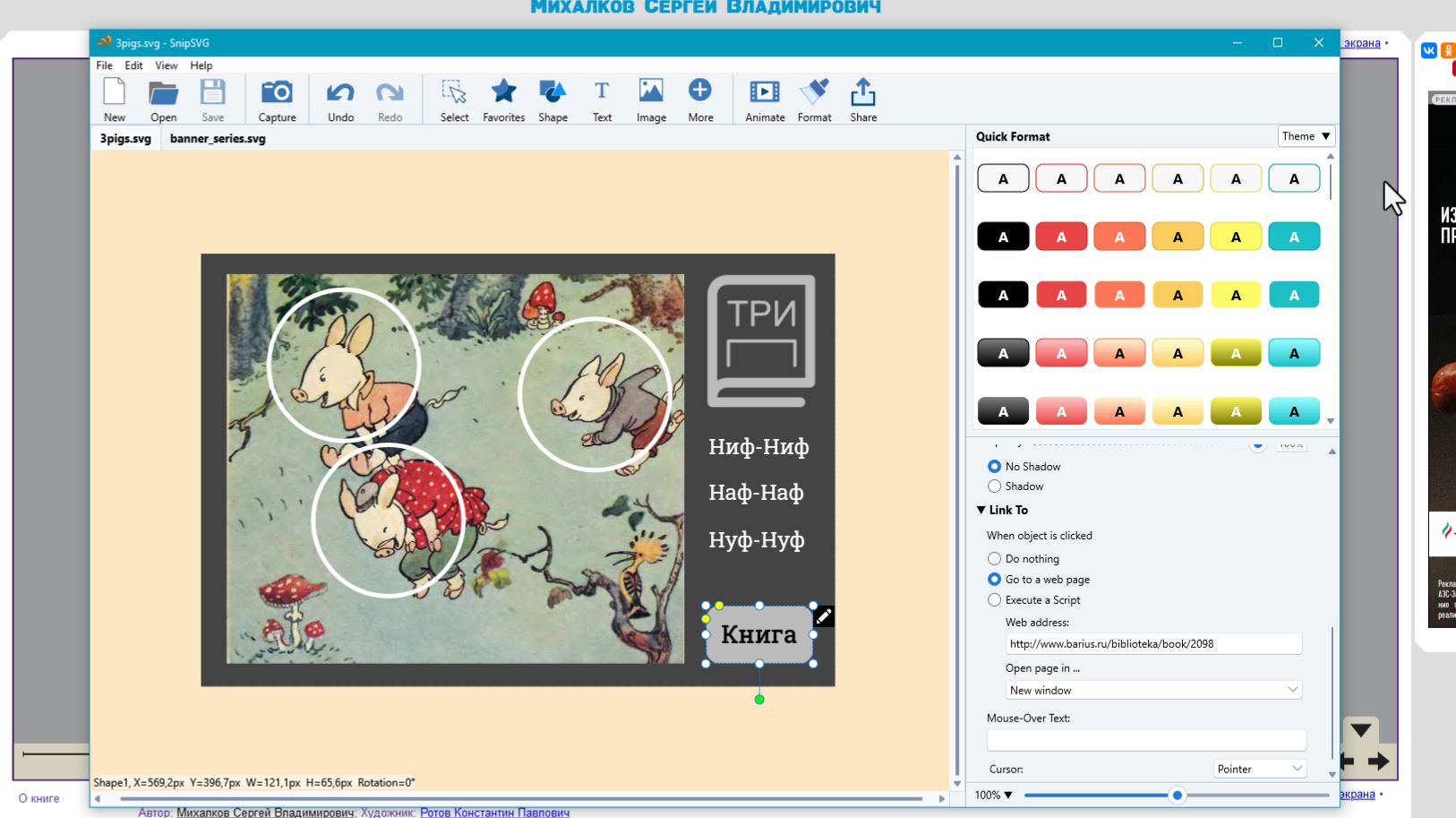The image size is (1456, 818).
Task: Click the right arrow in background browser page
Action: click(x=1378, y=762)
